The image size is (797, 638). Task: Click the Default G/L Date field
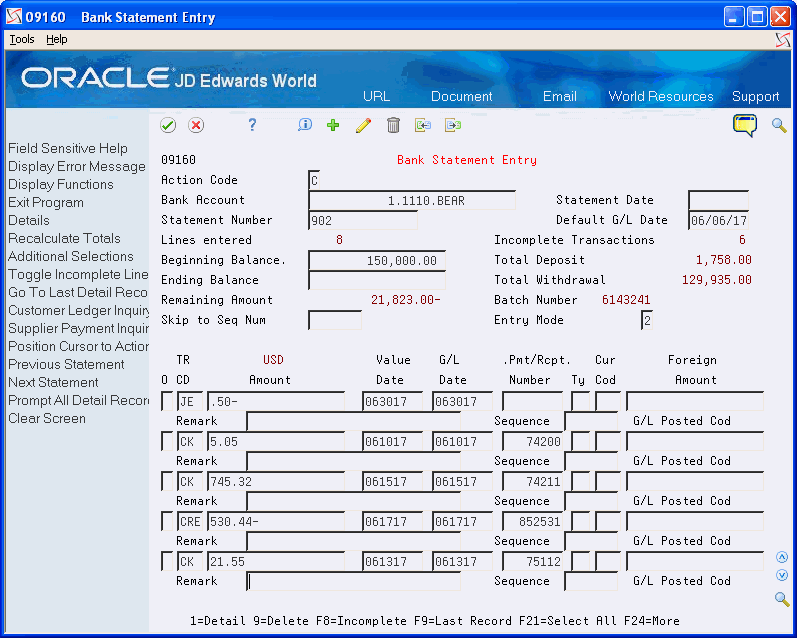[718, 221]
